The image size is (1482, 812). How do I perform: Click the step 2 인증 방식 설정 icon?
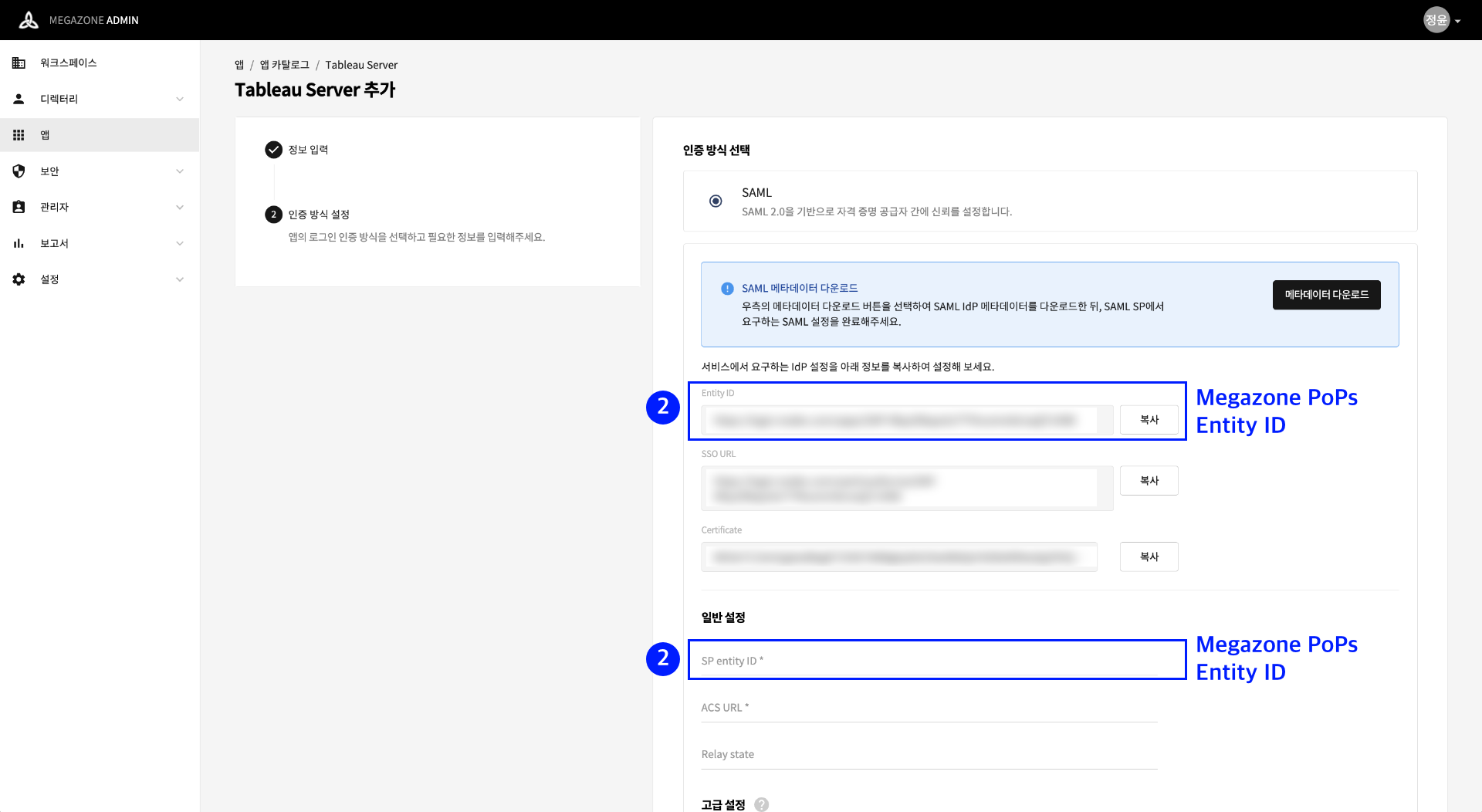tap(273, 215)
